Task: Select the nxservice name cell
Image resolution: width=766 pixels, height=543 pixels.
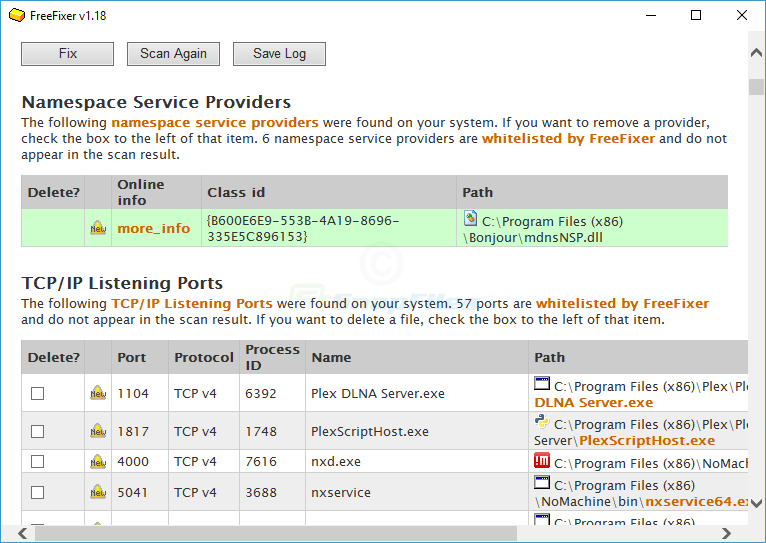Action: coord(417,492)
